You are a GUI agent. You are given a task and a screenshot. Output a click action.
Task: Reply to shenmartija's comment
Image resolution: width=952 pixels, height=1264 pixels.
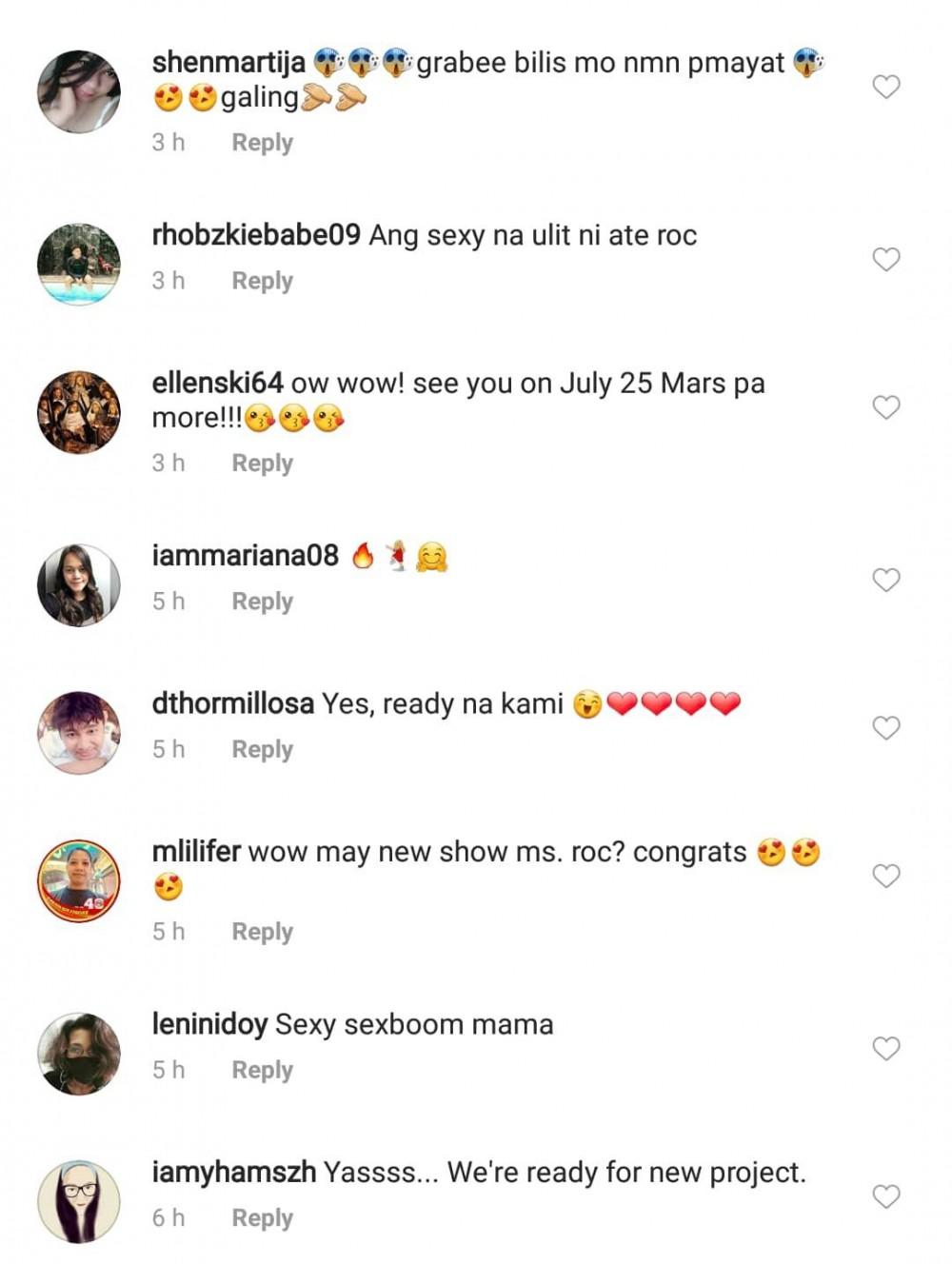262,143
